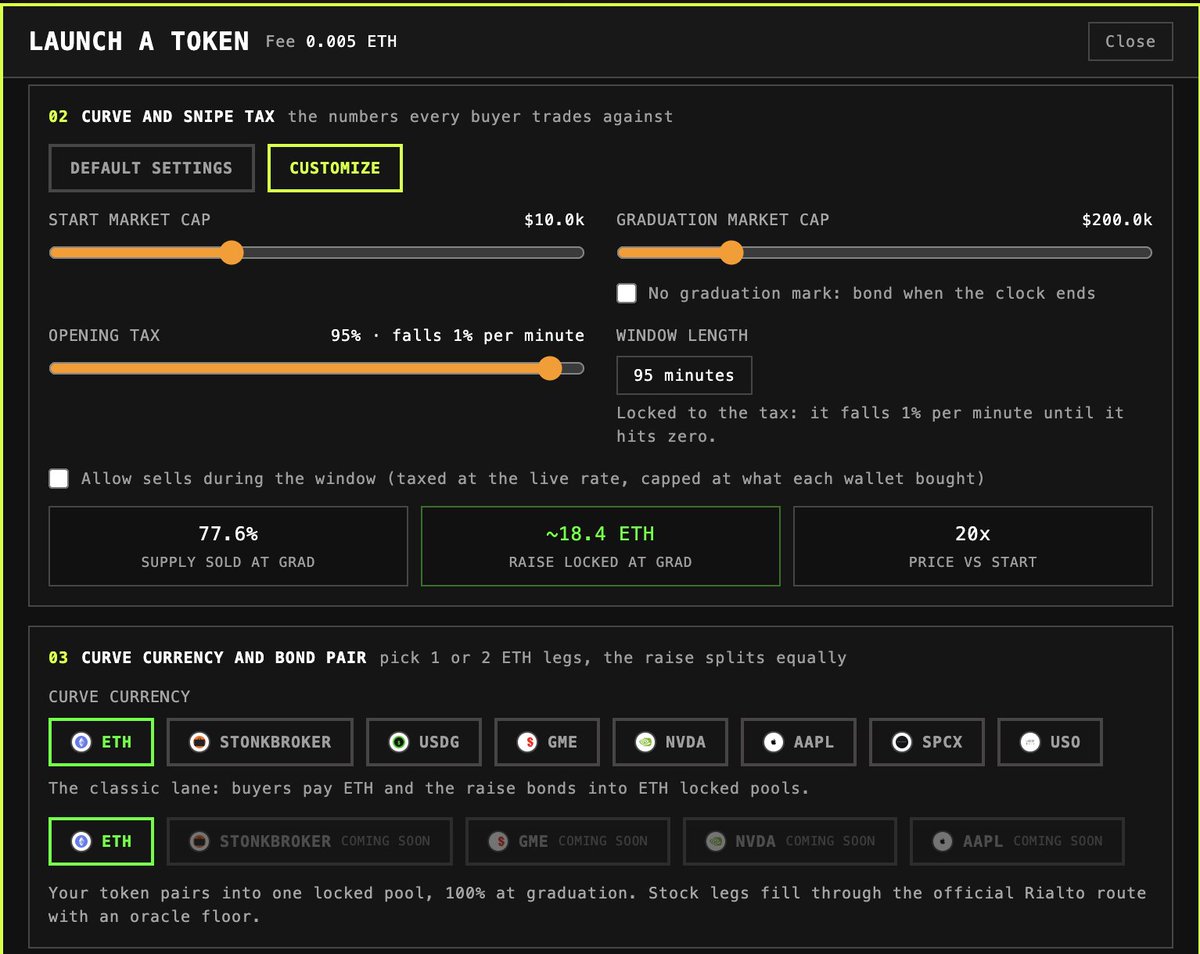The image size is (1200, 954).
Task: Click the disabled AAPL Coming Soon leg
Action: coord(1017,841)
